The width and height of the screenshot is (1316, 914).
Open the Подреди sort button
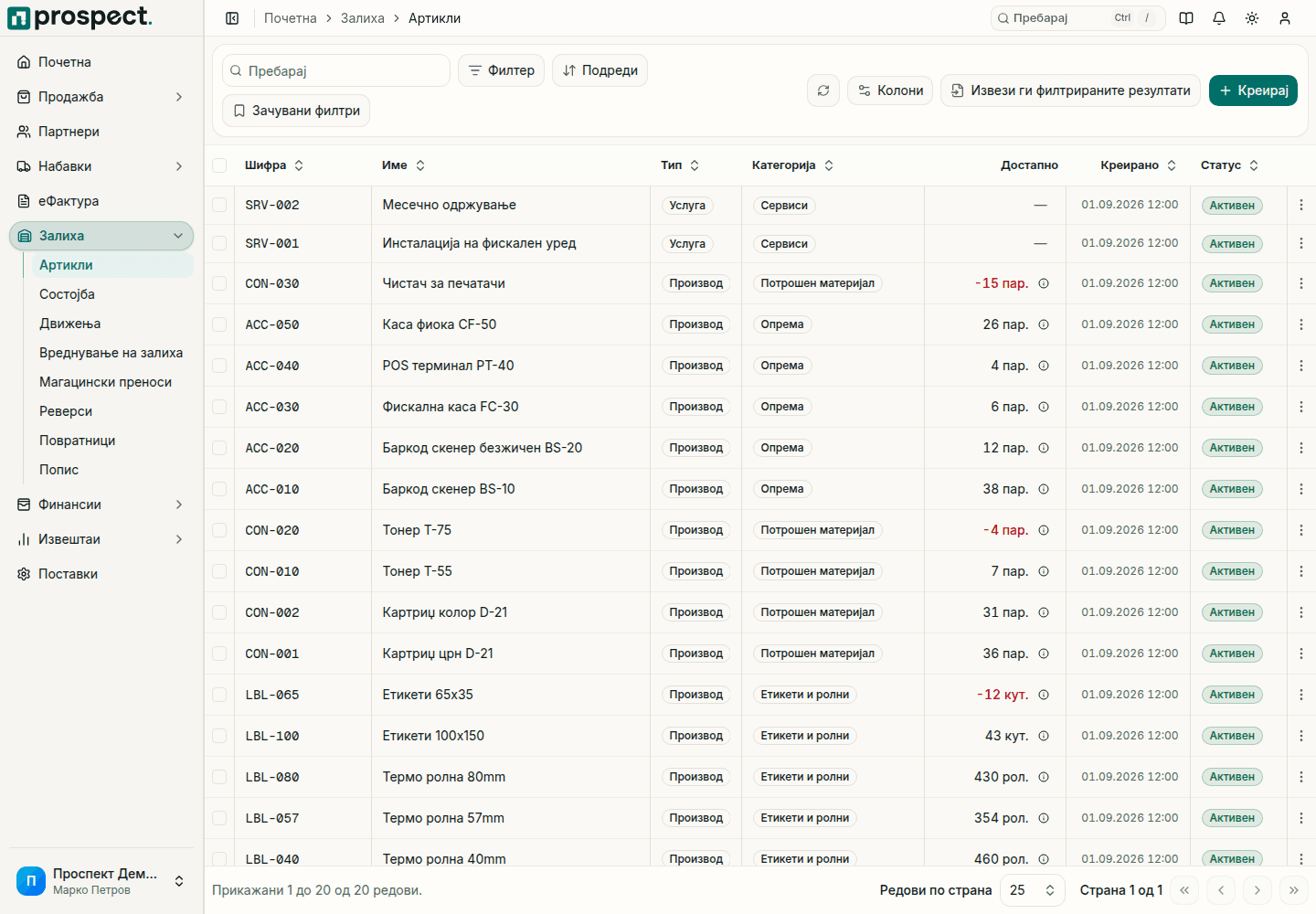pos(600,70)
